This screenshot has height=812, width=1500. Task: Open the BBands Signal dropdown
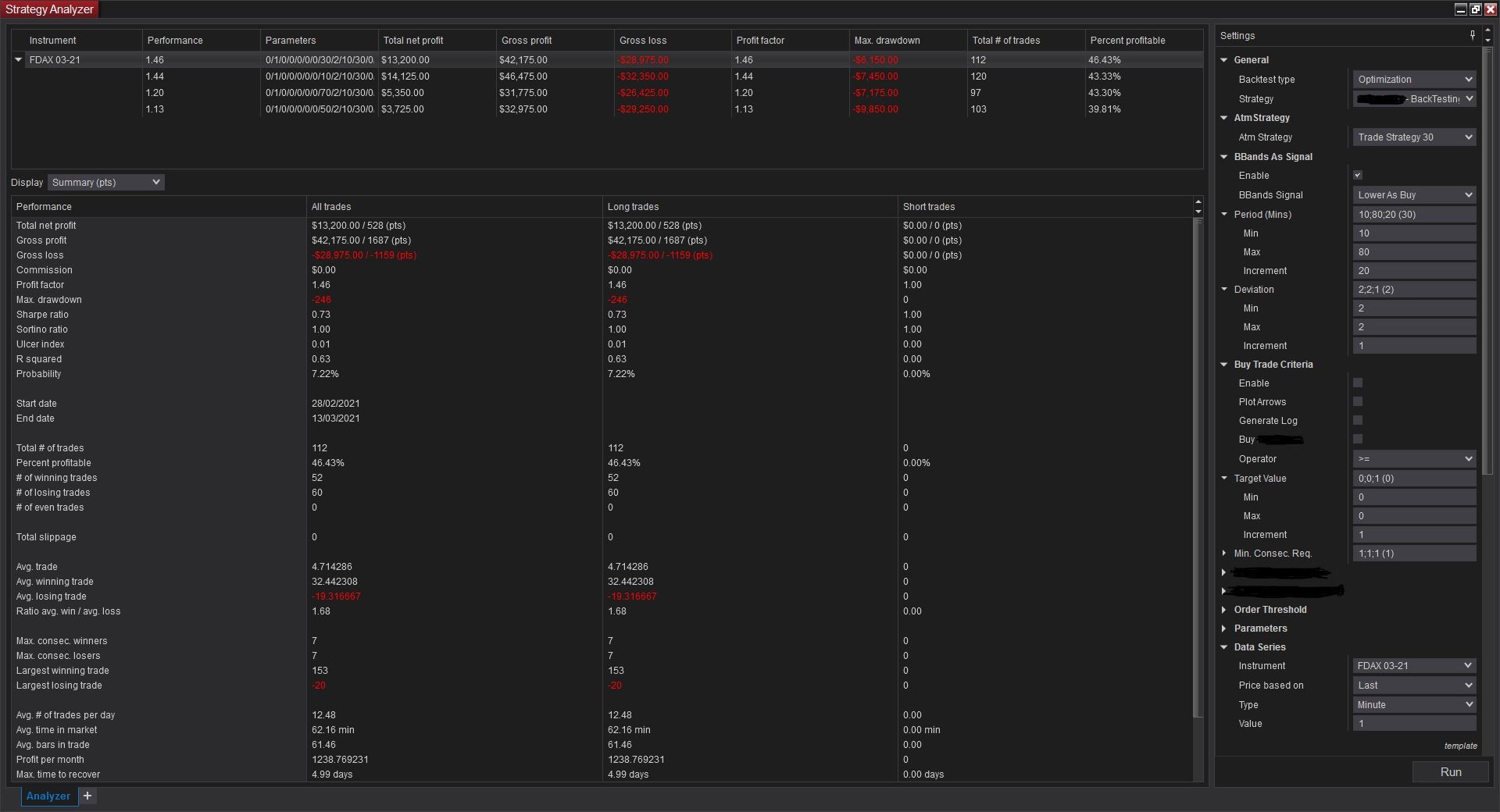click(x=1414, y=195)
